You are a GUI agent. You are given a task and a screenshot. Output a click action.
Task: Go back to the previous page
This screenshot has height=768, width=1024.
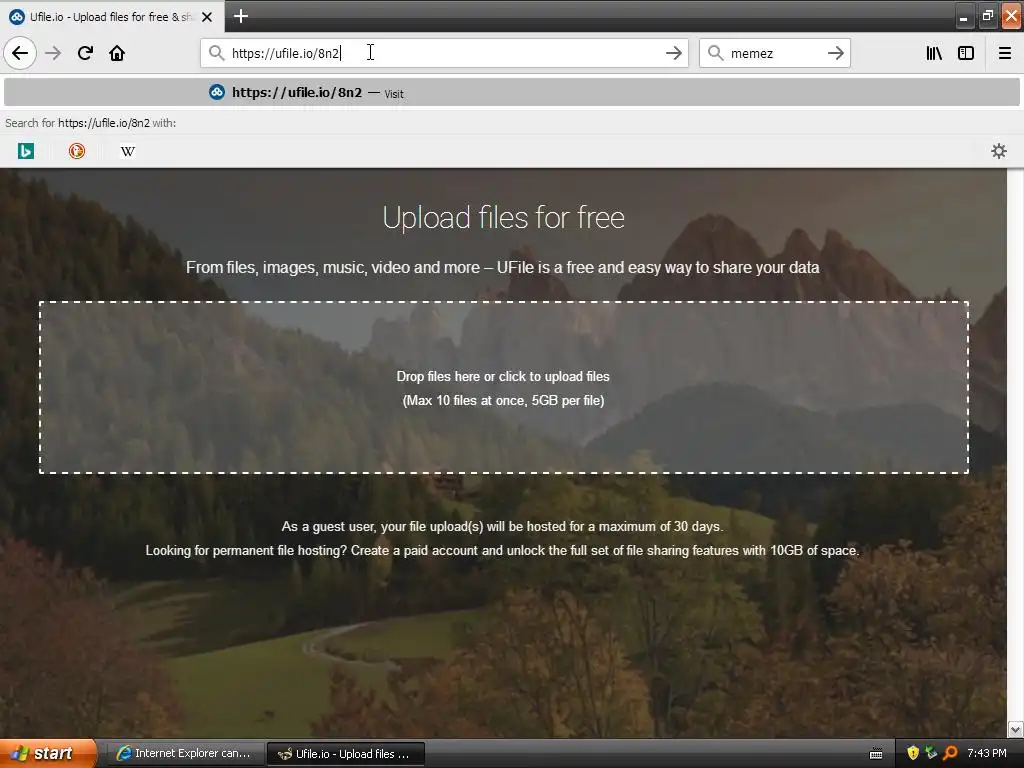coord(20,53)
